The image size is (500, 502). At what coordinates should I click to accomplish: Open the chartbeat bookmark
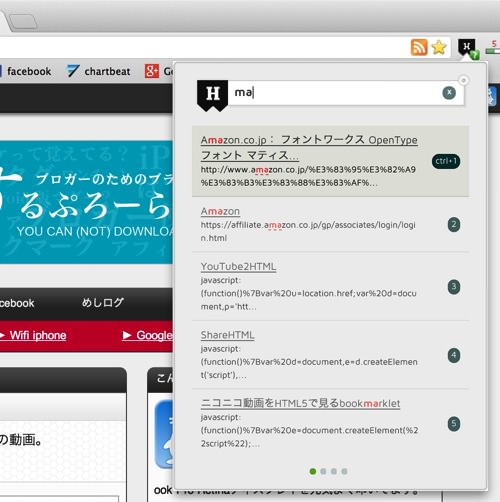(x=98, y=71)
